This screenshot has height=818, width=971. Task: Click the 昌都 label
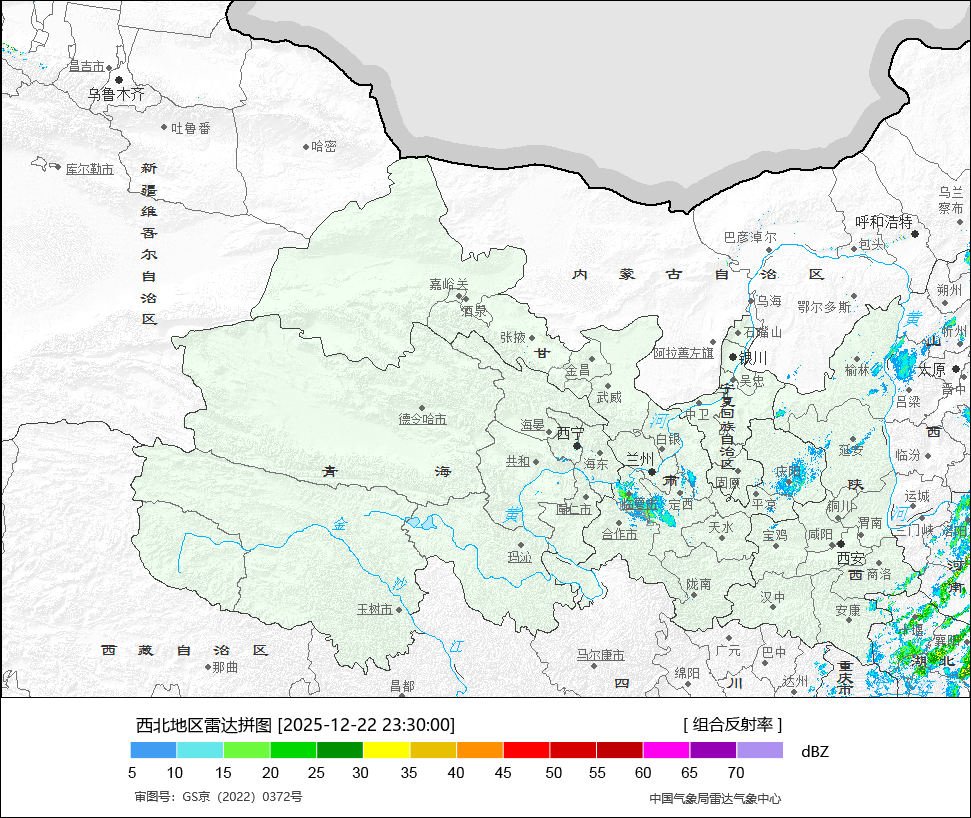[402, 685]
